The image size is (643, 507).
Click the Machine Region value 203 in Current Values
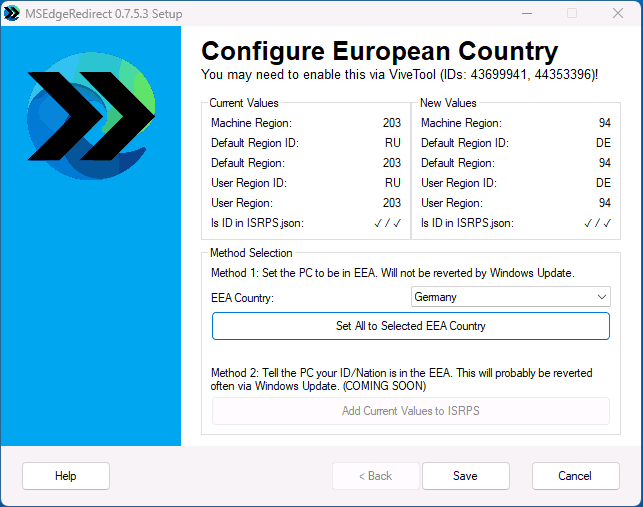point(391,123)
